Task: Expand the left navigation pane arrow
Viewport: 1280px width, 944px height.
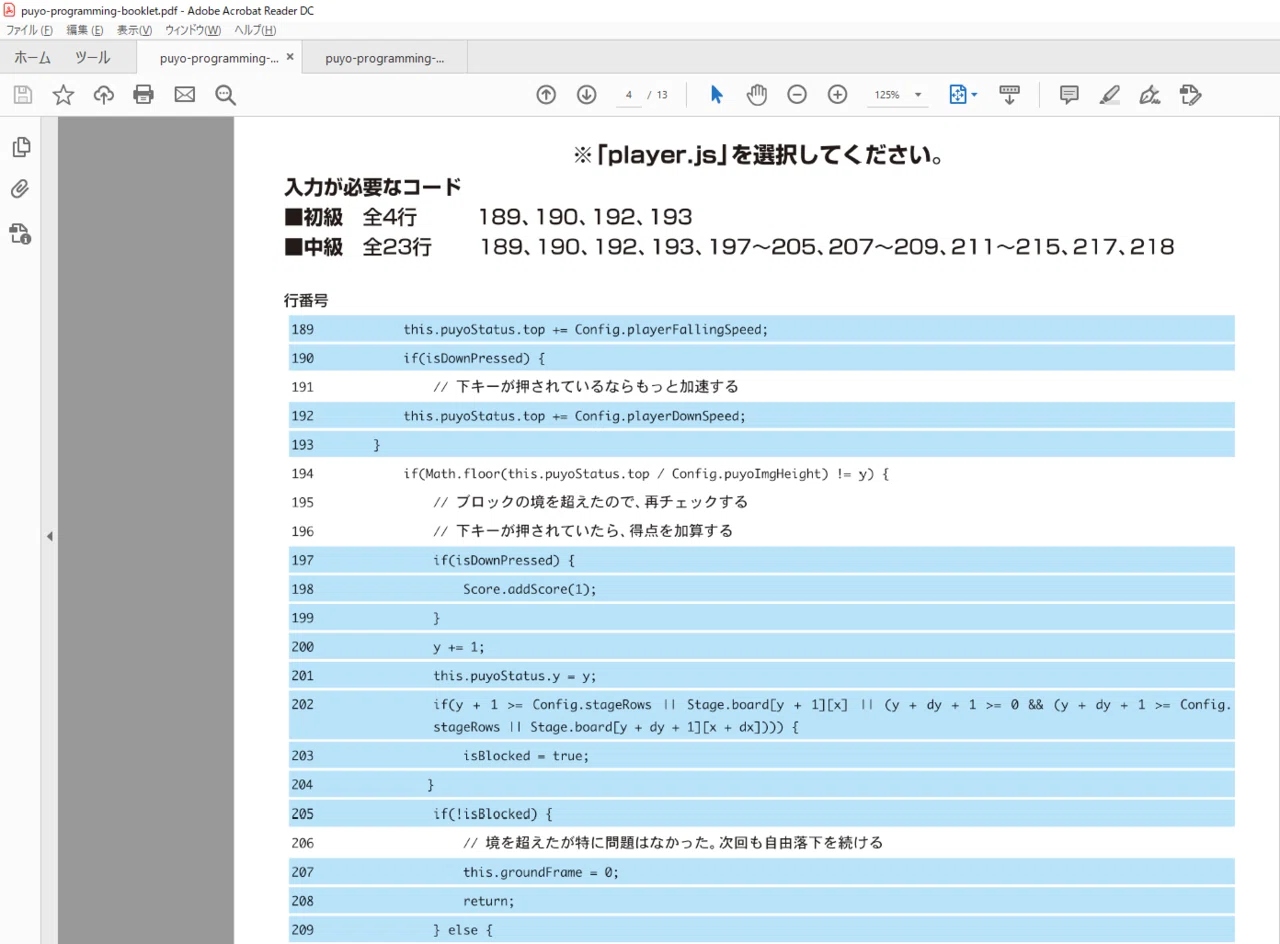Action: click(49, 537)
